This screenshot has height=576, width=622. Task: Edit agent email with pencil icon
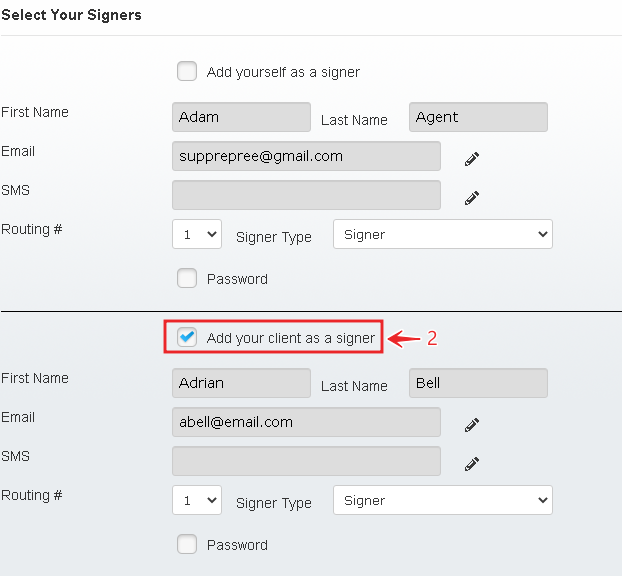click(x=472, y=158)
